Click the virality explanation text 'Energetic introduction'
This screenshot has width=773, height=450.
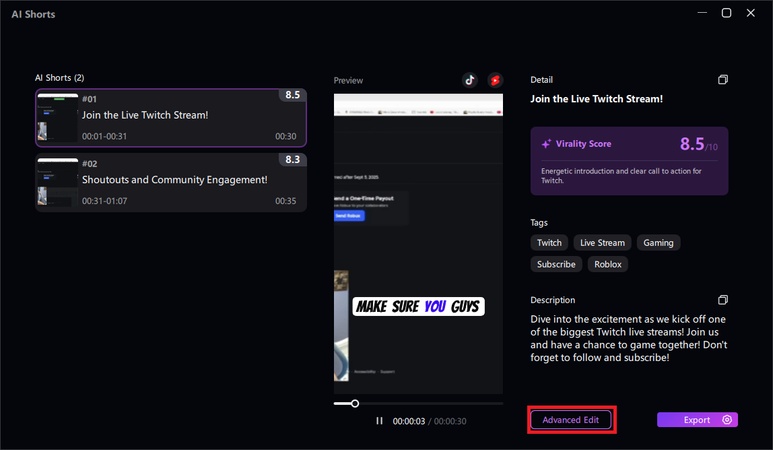click(621, 175)
